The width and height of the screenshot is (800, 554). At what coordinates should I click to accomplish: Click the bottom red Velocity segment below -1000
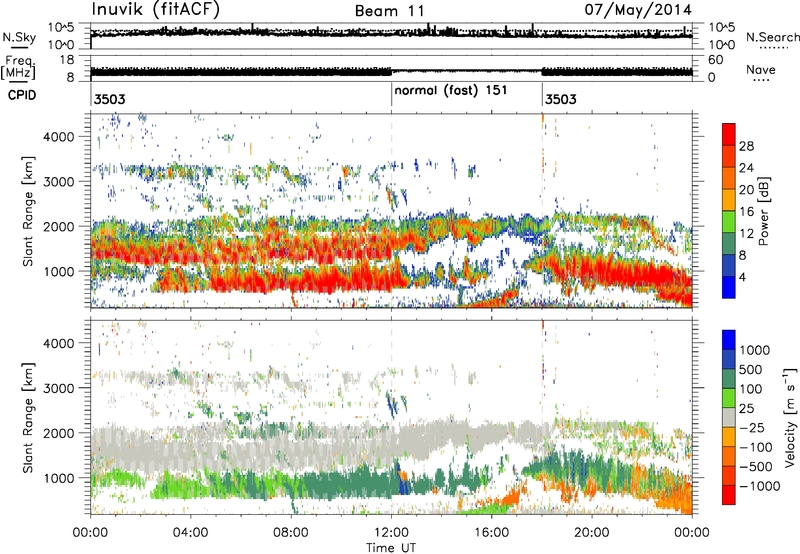coord(729,495)
